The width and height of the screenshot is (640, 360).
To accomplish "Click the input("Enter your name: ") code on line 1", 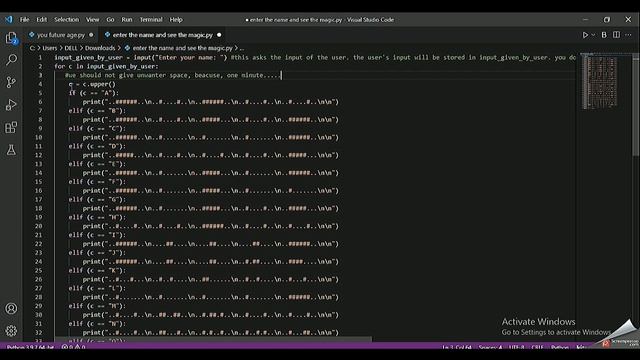I will [181, 58].
